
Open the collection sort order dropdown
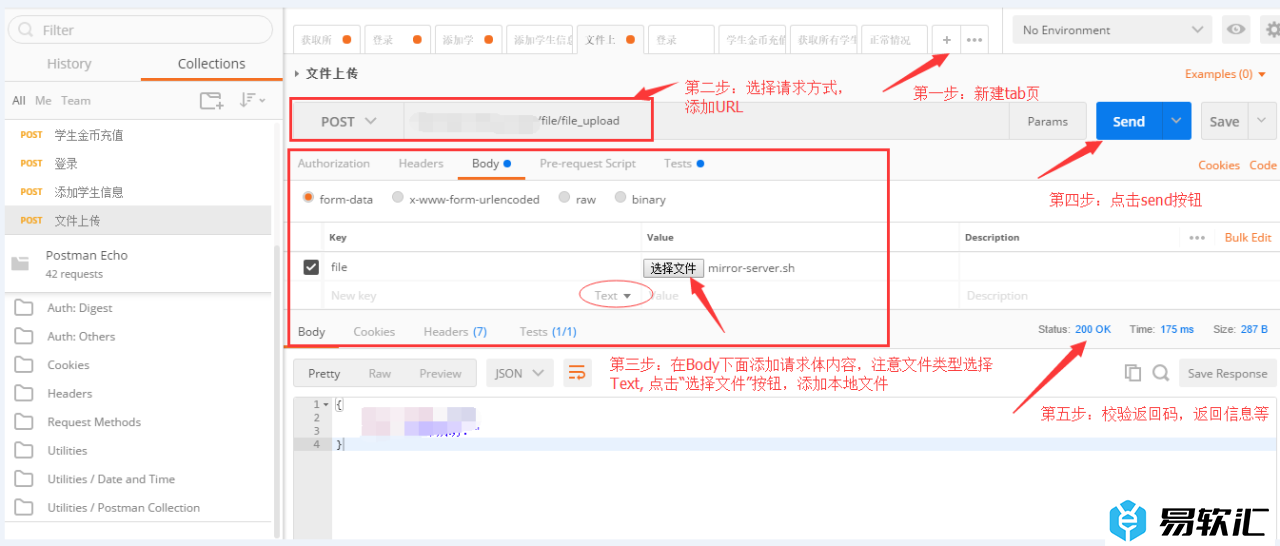(252, 100)
